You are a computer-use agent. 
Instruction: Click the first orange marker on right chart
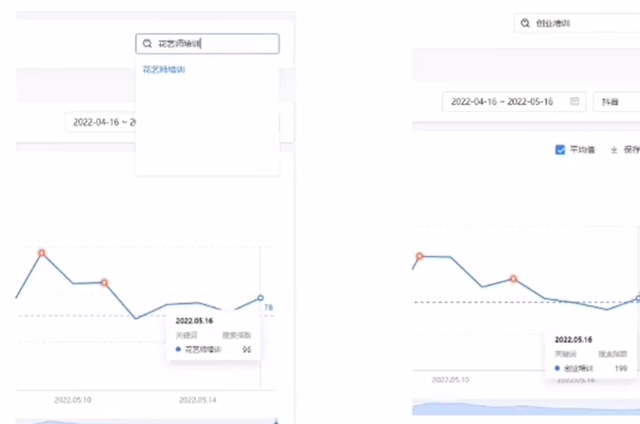(x=420, y=256)
